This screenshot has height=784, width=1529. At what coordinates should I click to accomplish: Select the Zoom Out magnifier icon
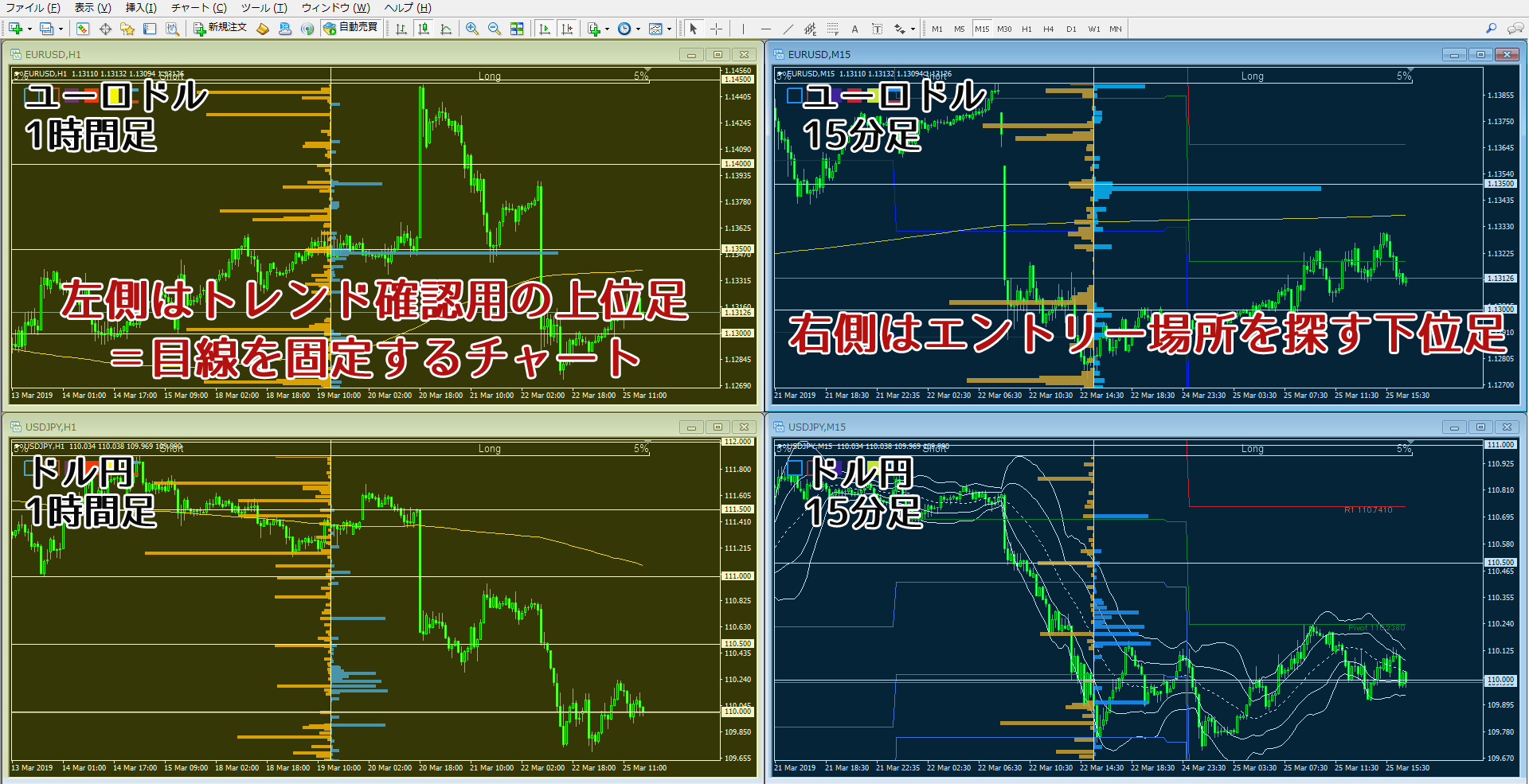[494, 28]
